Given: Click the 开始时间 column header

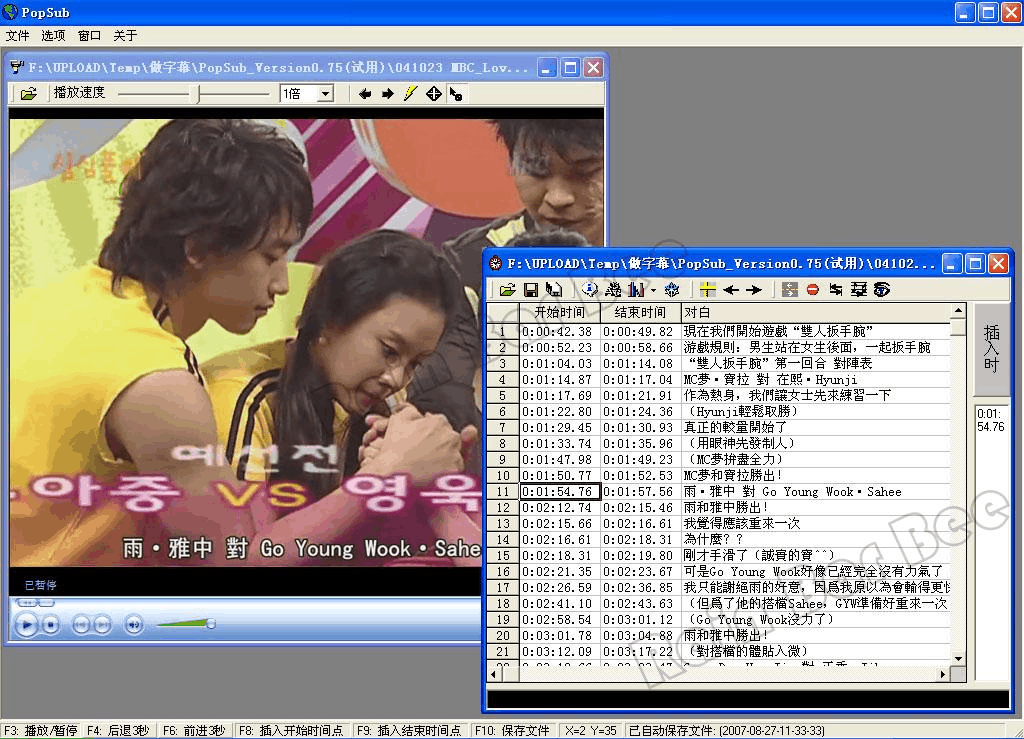Looking at the screenshot, I should pyautogui.click(x=559, y=313).
